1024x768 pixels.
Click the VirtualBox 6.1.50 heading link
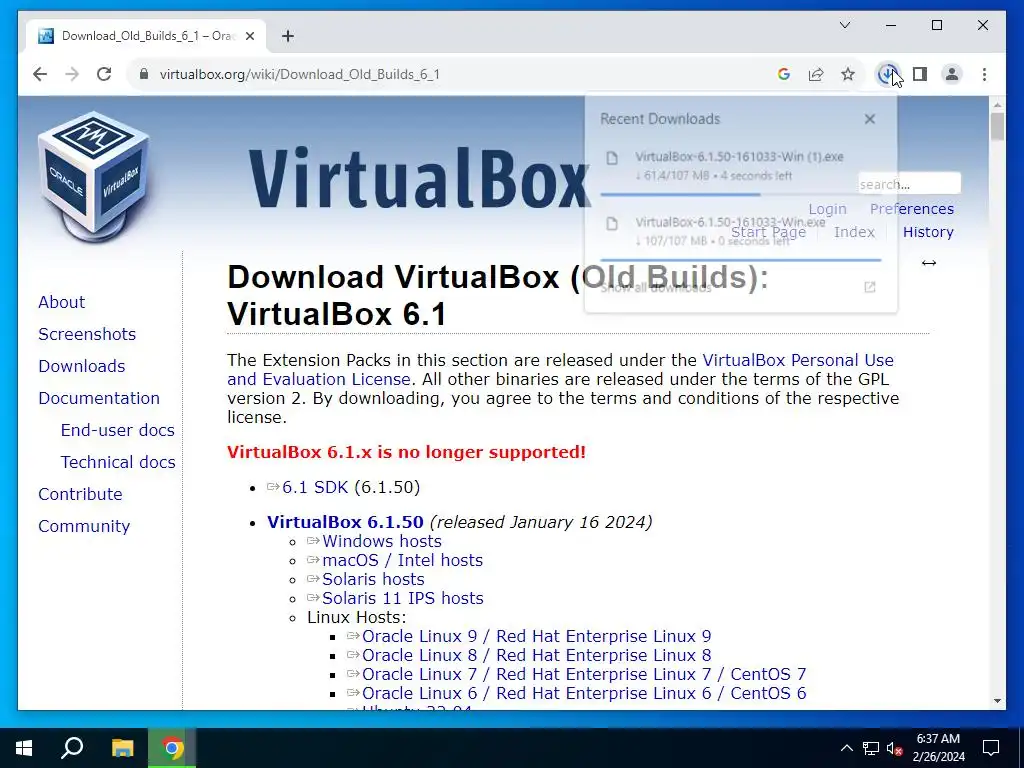[x=345, y=522]
